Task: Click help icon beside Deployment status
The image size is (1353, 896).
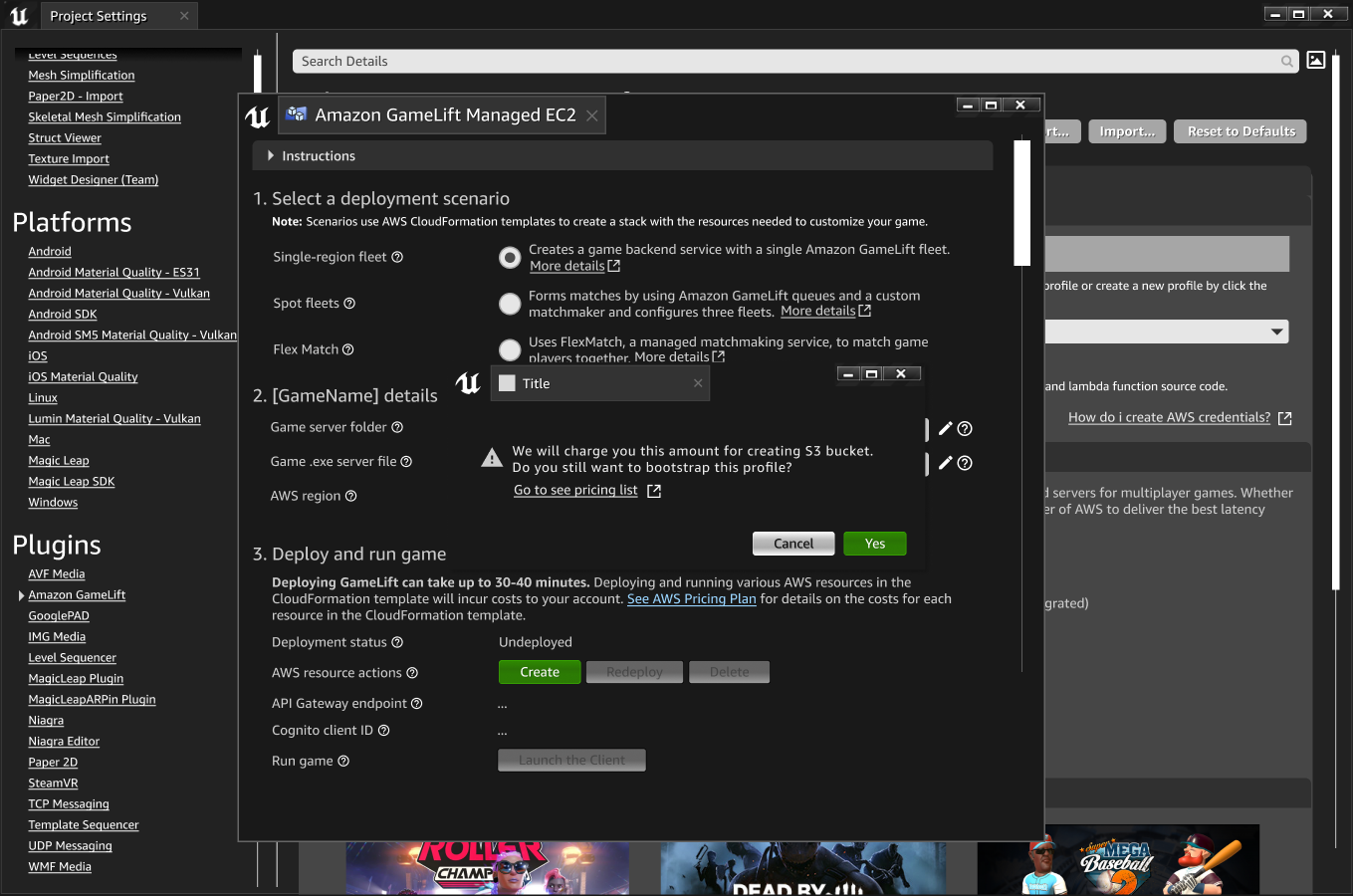Action: tap(397, 643)
